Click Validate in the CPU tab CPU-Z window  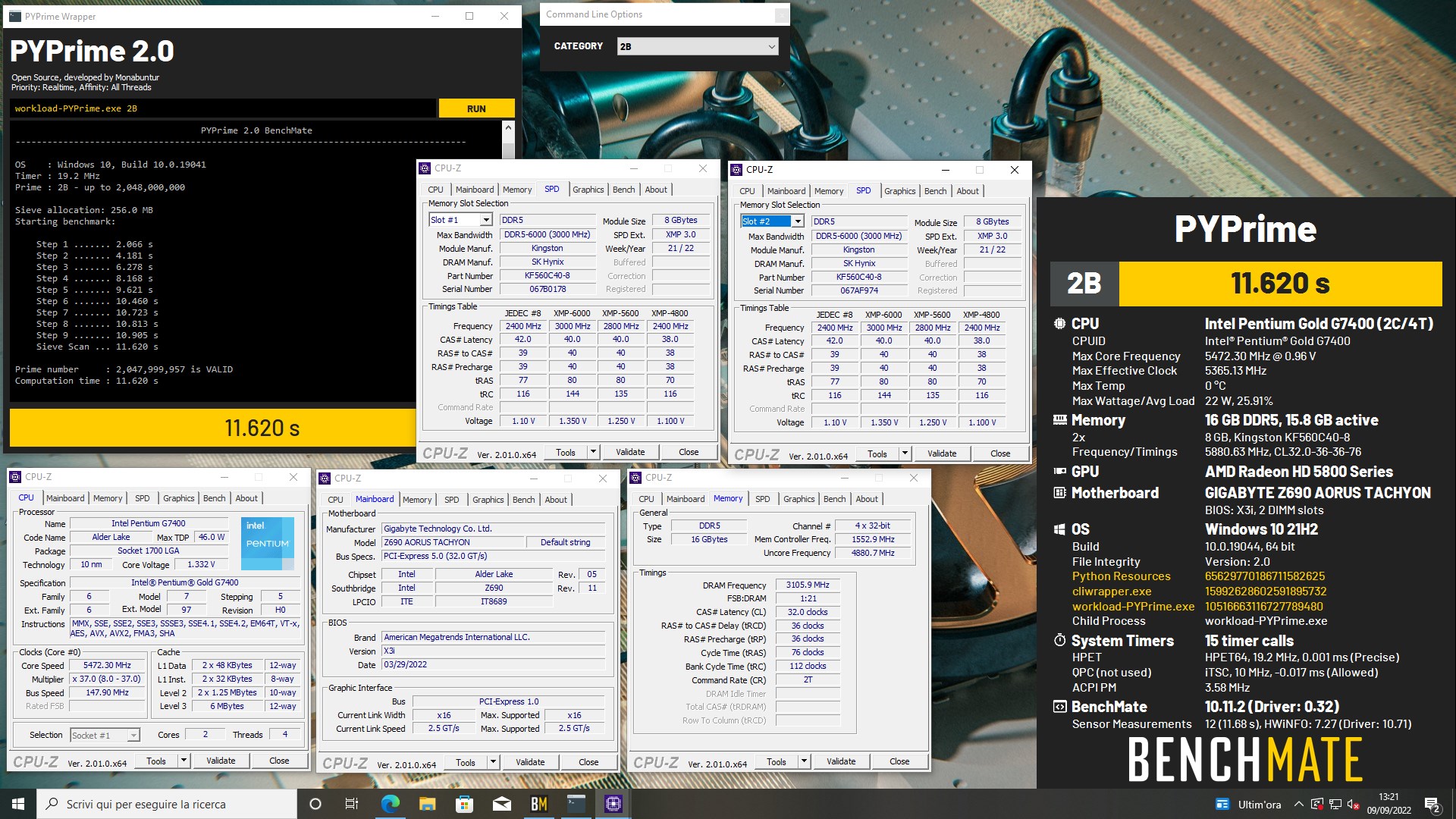click(221, 761)
